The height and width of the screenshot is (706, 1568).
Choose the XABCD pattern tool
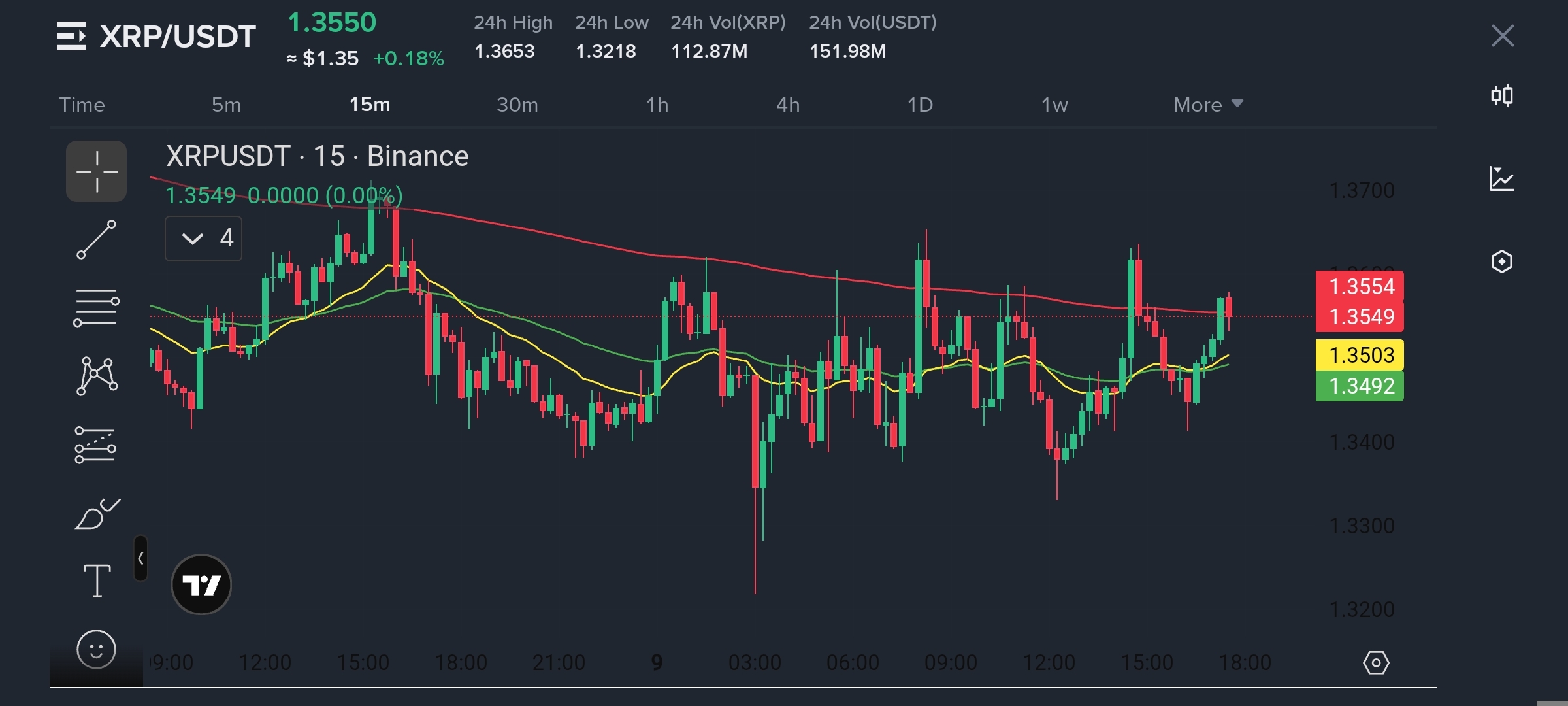click(96, 376)
